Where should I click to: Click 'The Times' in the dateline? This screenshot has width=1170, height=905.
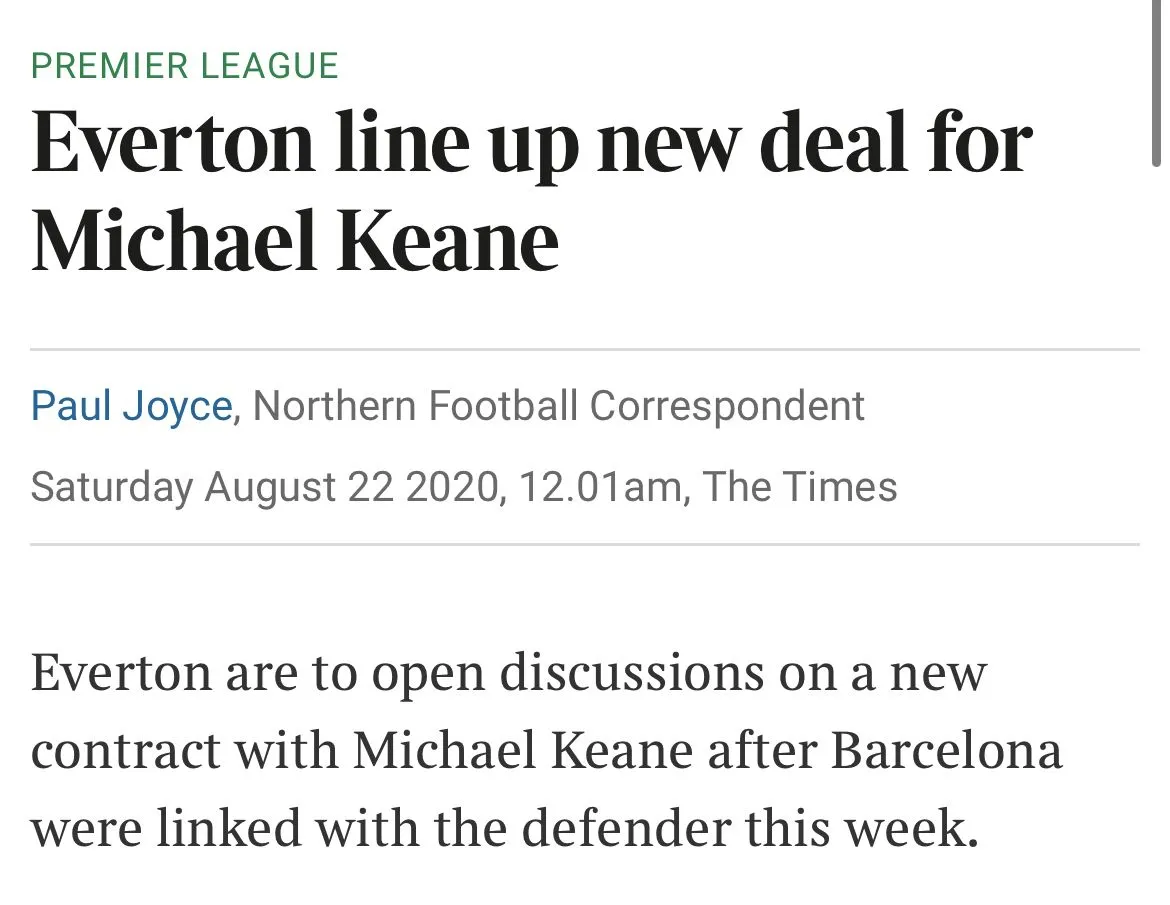point(799,487)
